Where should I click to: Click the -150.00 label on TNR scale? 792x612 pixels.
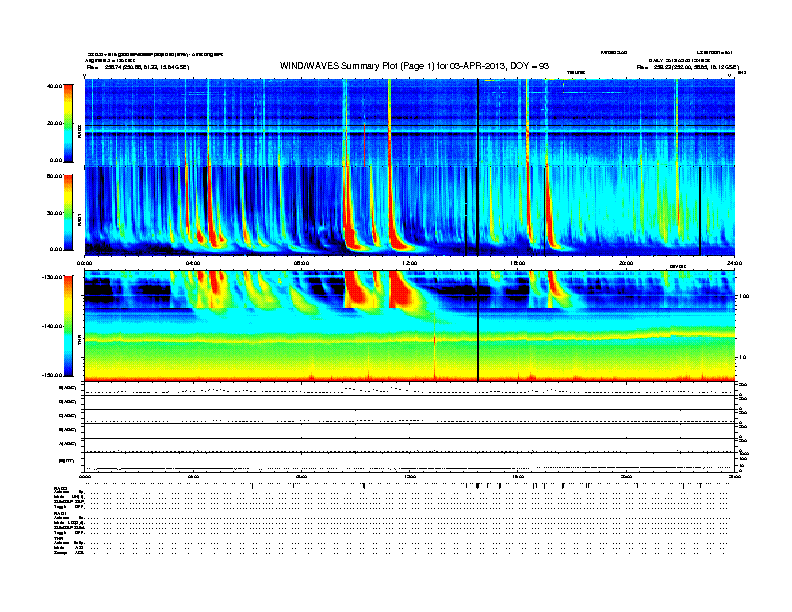(52, 375)
